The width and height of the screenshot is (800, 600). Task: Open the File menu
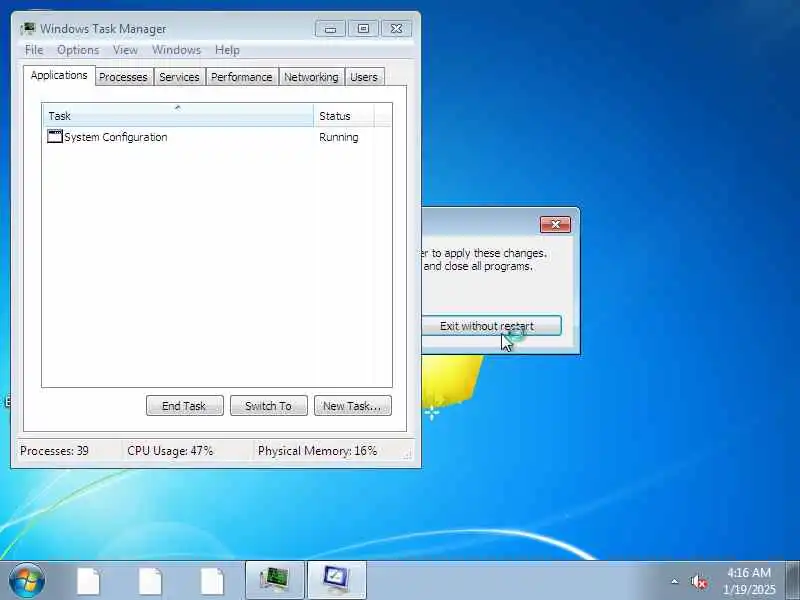[x=34, y=50]
